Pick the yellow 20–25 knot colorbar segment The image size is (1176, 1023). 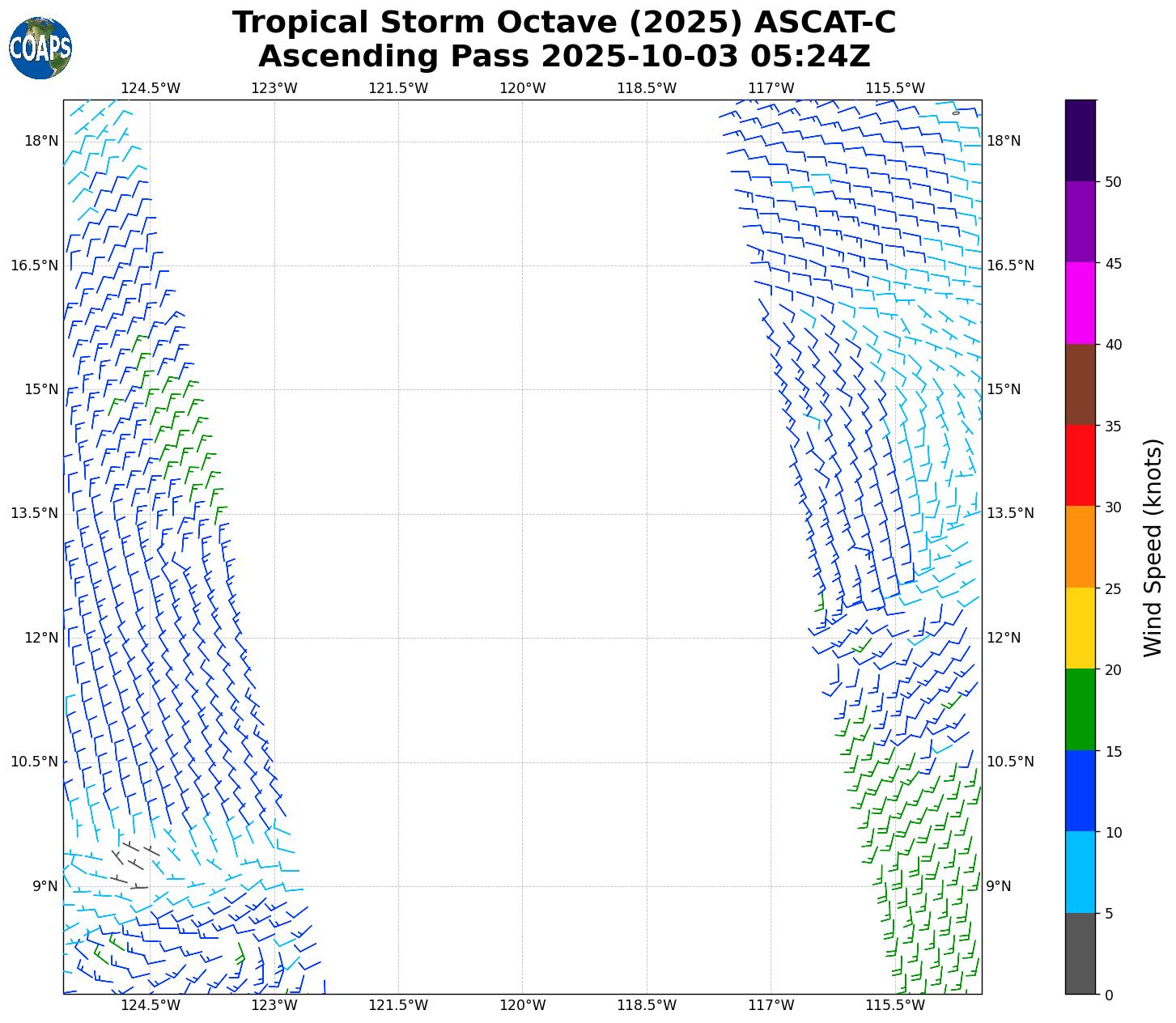(x=1080, y=627)
